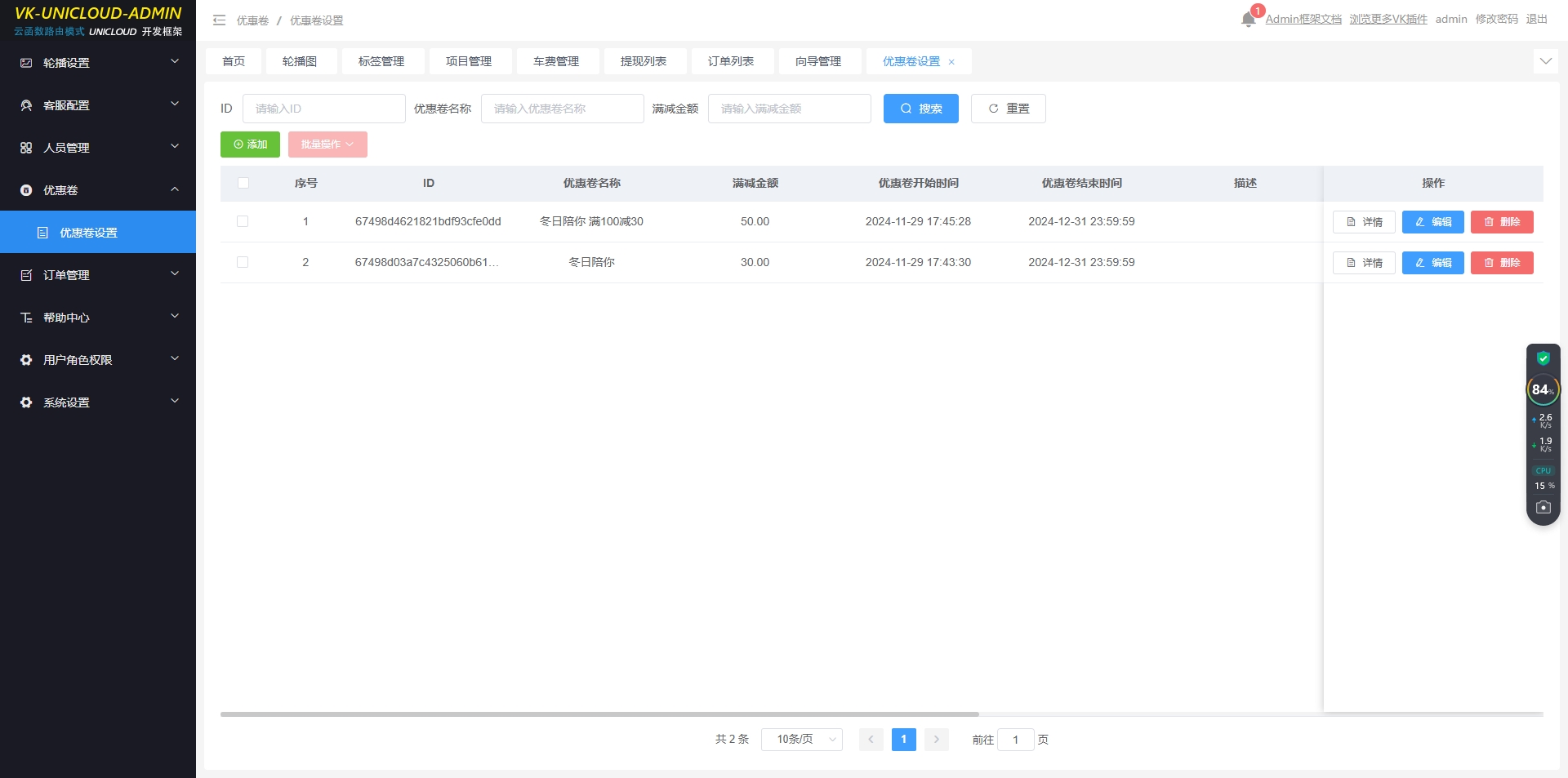Toggle the select-all checkbox in table header
Image resolution: width=1568 pixels, height=778 pixels.
(243, 183)
